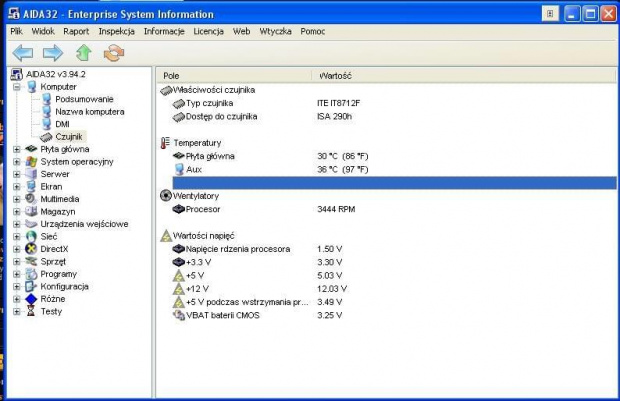Select the AIDA32 v3.94.2 root item
This screenshot has height=401, width=620.
55,74
